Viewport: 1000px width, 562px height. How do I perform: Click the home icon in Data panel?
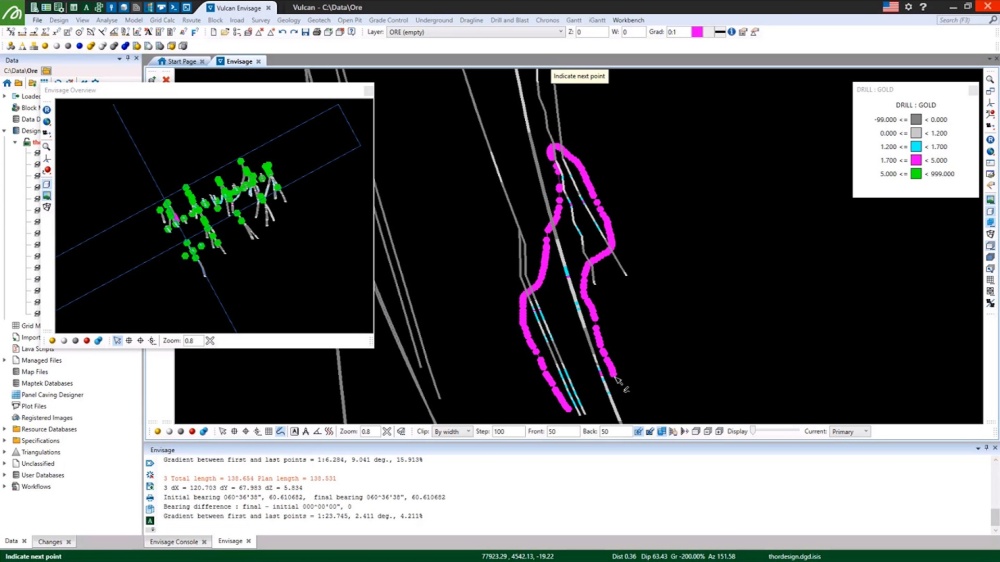tap(7, 83)
